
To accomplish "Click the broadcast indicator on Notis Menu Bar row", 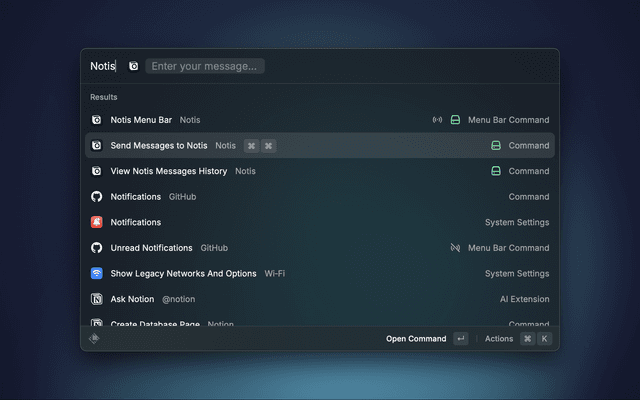I will (x=437, y=120).
